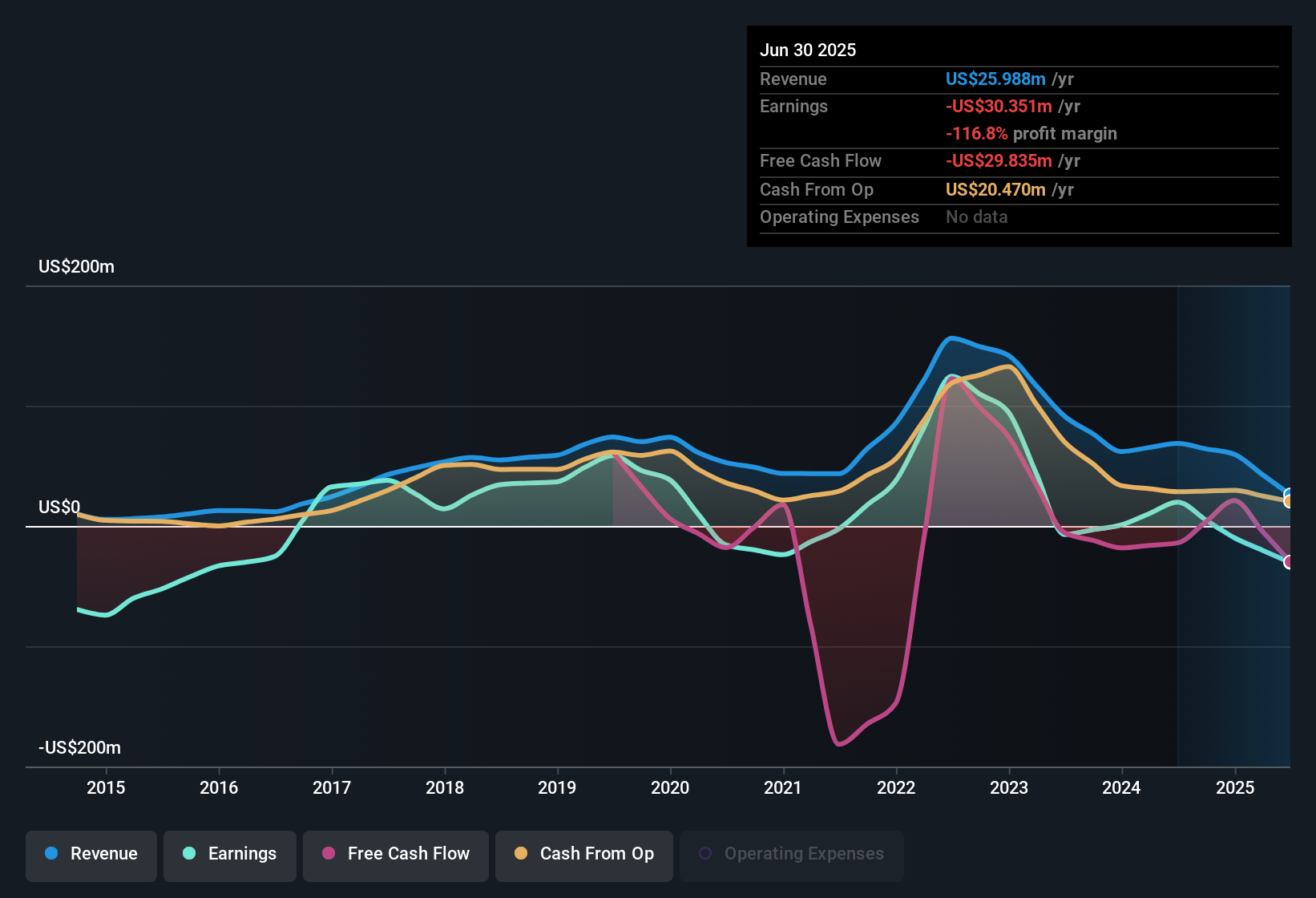Viewport: 1316px width, 898px height.
Task: Toggle the Revenue series visibility
Action: click(x=91, y=855)
